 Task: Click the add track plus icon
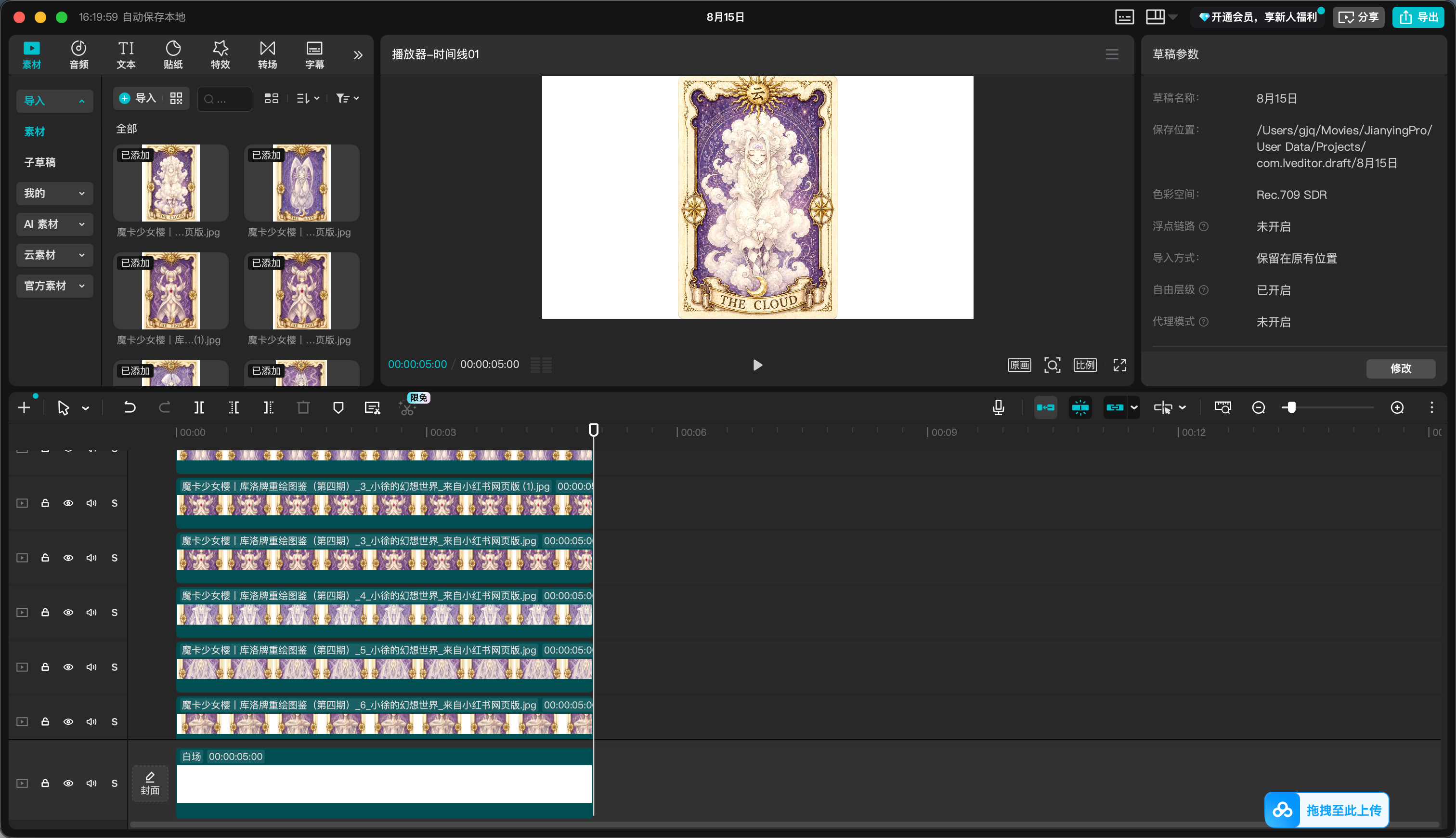coord(24,407)
